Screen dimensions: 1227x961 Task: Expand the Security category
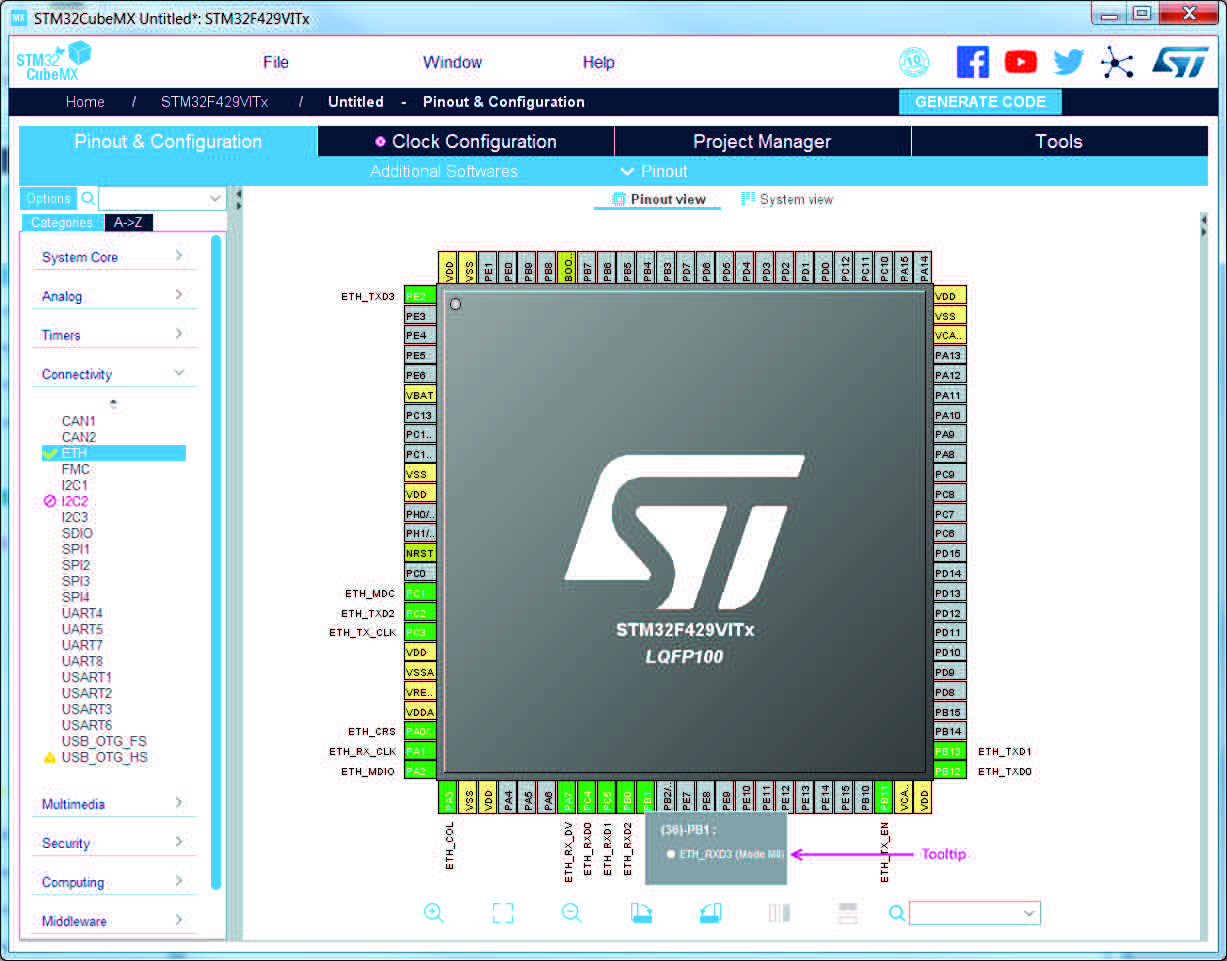point(112,843)
